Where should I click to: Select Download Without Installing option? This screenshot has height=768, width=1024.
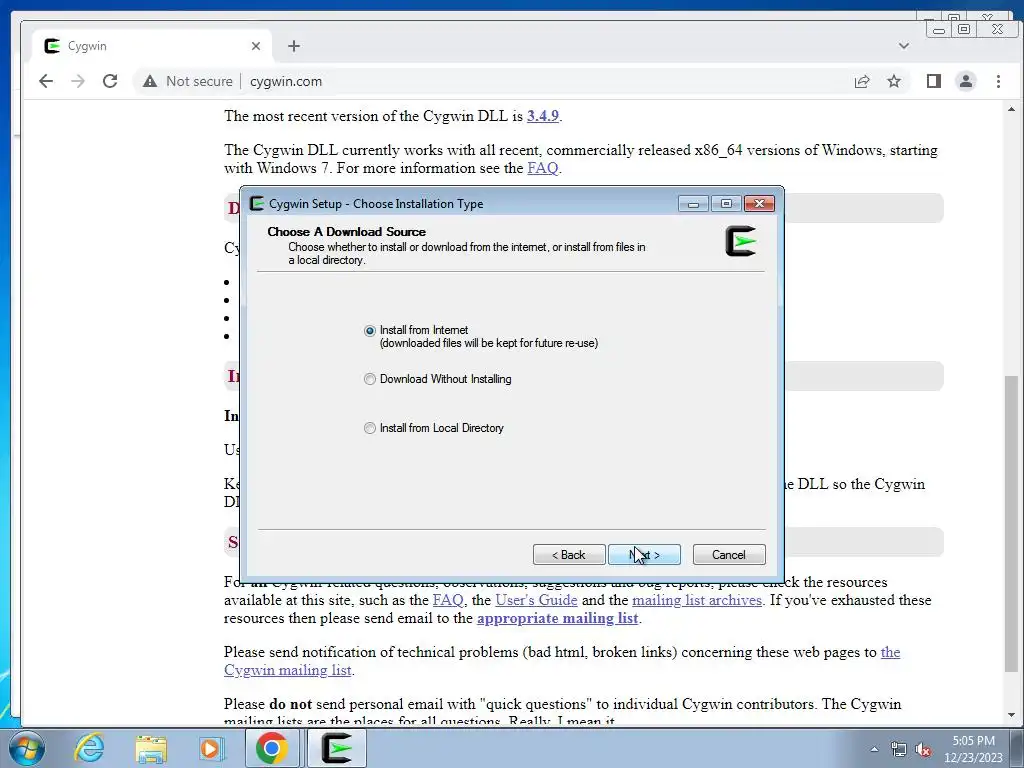(370, 379)
